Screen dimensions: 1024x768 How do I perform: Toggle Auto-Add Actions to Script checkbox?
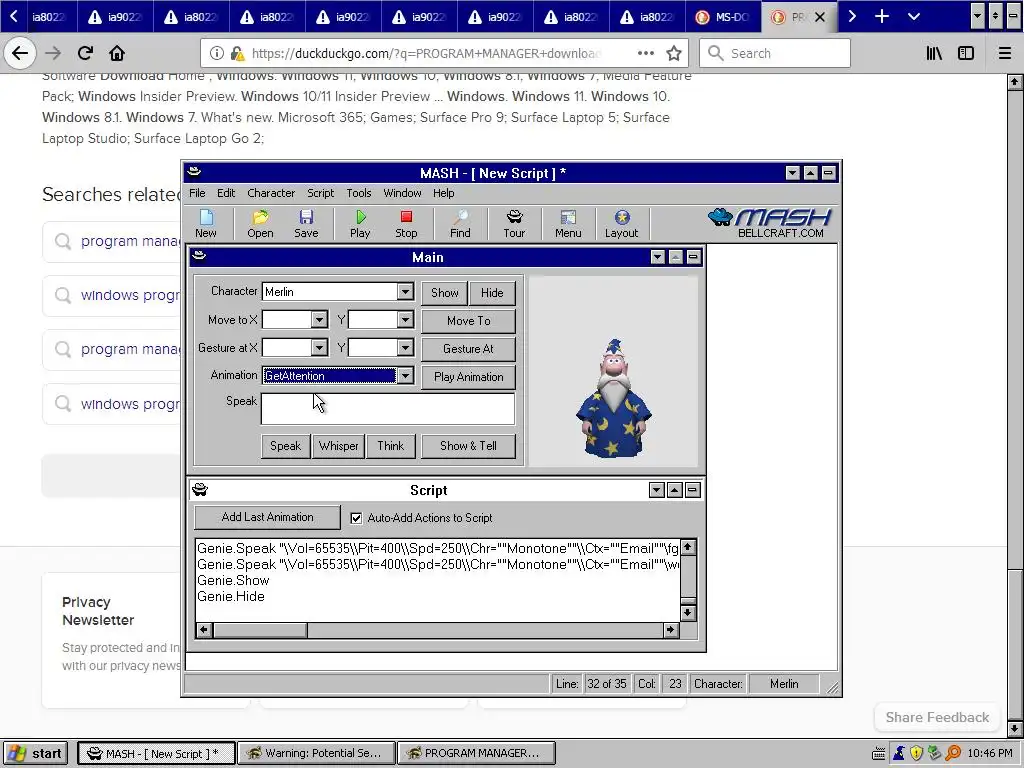click(356, 518)
